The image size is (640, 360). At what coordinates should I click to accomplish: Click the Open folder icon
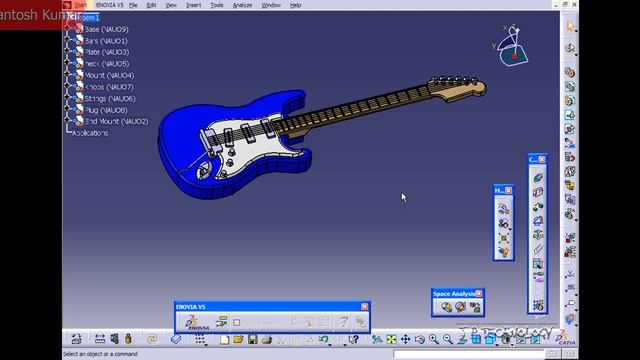tap(238, 340)
